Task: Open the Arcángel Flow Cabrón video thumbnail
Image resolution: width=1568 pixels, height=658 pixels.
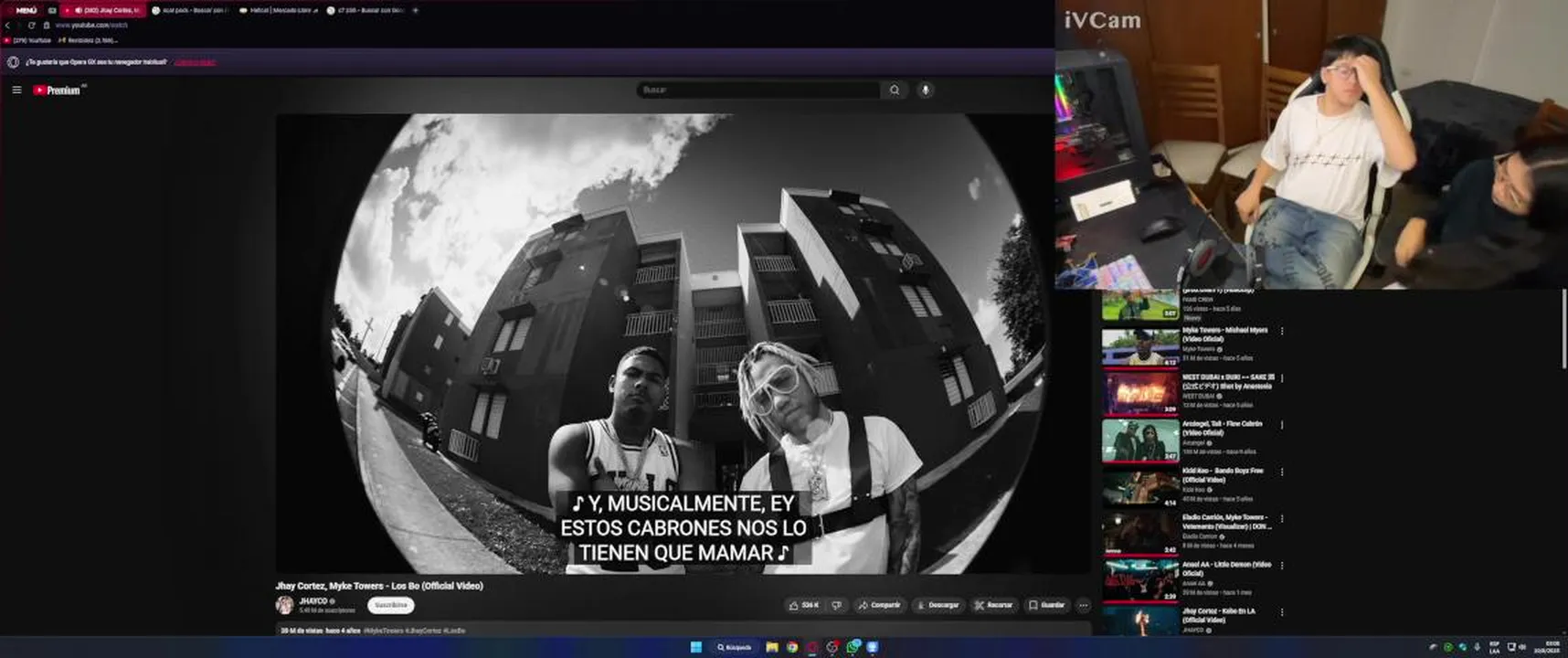Action: pos(1140,440)
